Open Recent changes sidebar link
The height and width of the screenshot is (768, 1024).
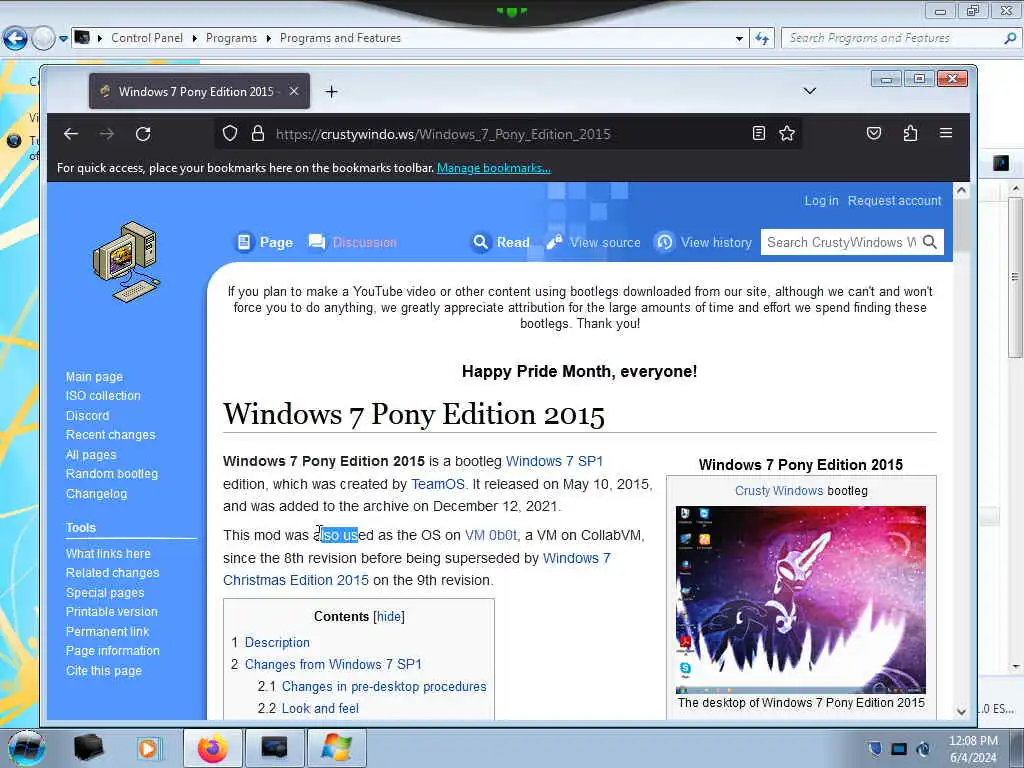pos(110,435)
